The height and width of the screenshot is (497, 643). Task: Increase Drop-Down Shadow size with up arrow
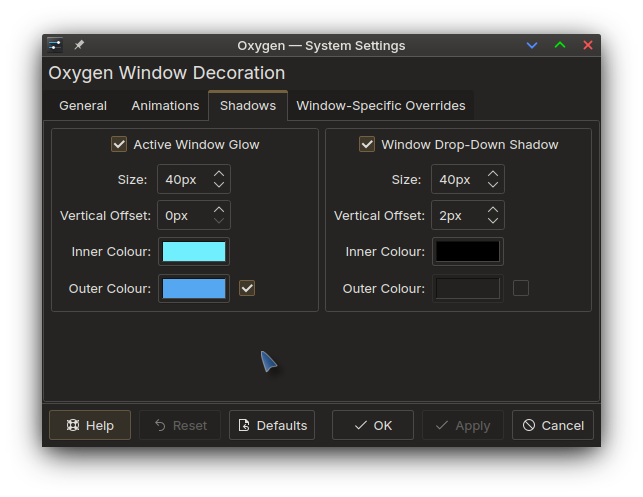(493, 173)
